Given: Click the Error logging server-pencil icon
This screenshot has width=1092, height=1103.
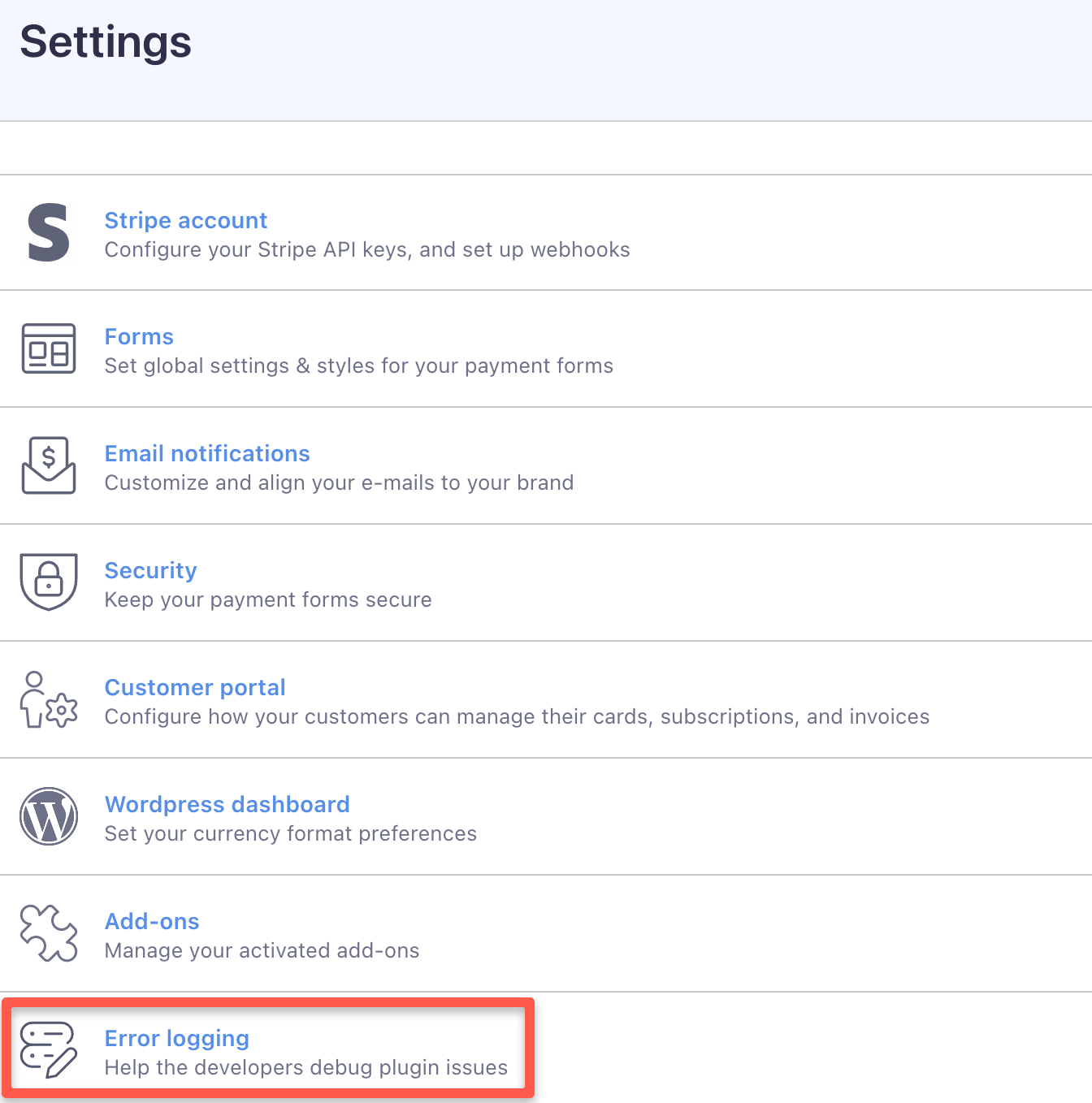Looking at the screenshot, I should [x=49, y=1050].
